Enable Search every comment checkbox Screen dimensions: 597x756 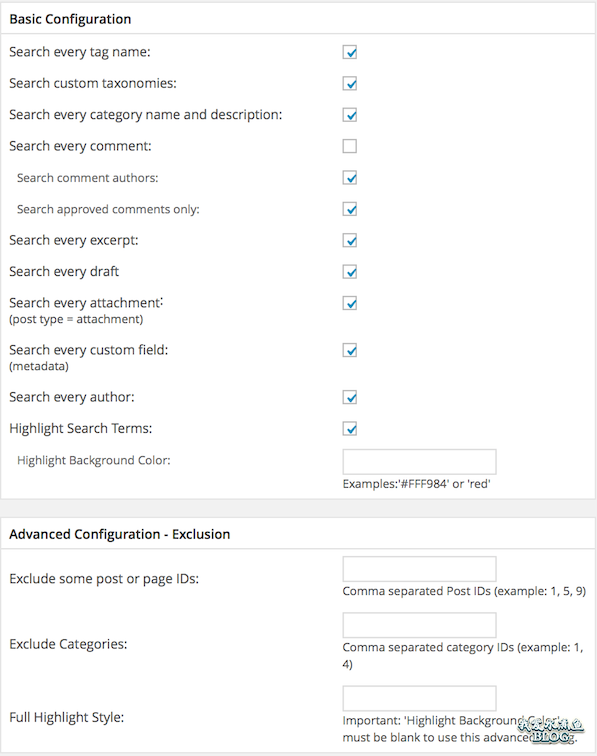click(x=350, y=146)
